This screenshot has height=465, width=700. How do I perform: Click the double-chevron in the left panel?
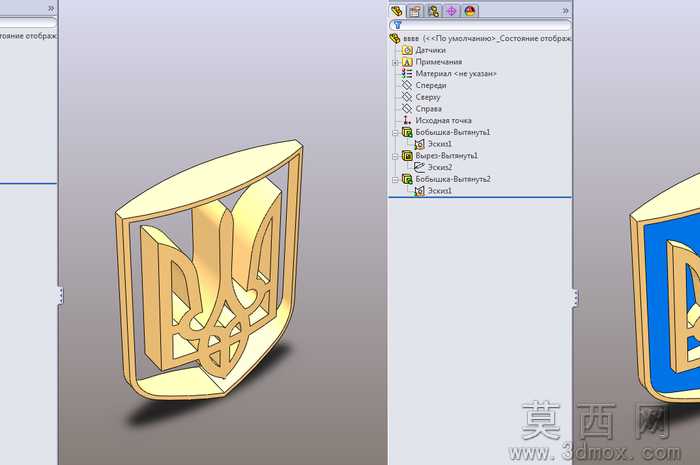click(x=51, y=8)
